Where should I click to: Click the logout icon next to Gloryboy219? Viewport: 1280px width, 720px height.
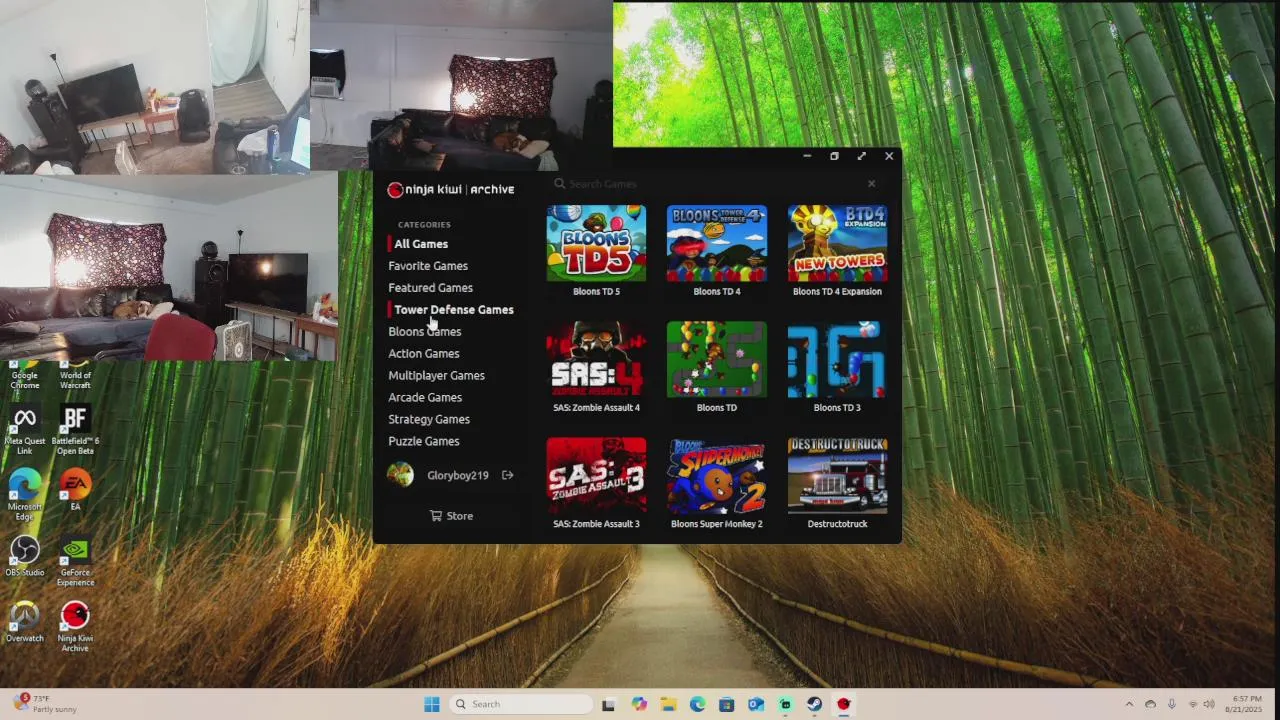tap(507, 475)
